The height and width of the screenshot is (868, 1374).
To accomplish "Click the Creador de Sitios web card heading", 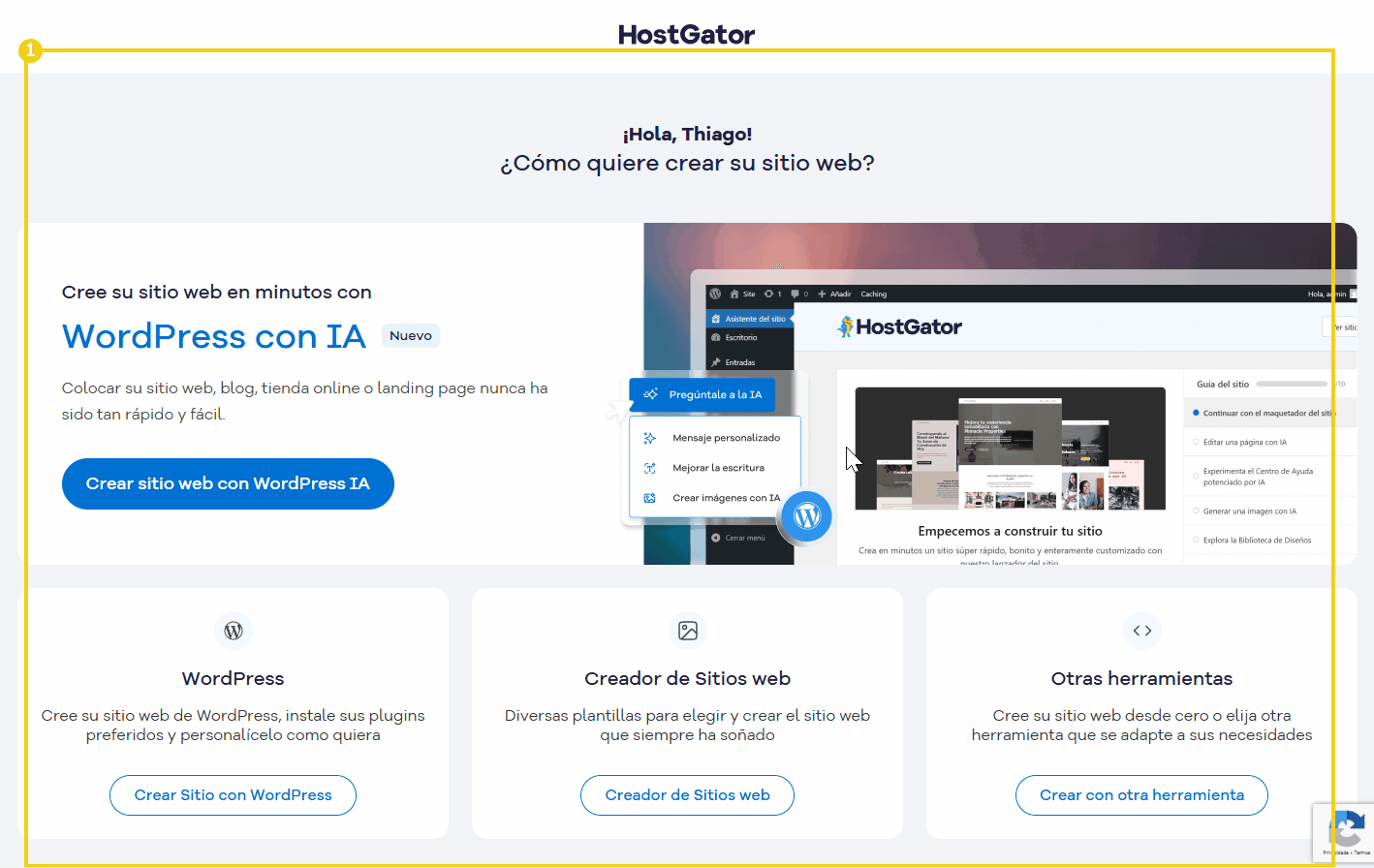I will (x=688, y=678).
